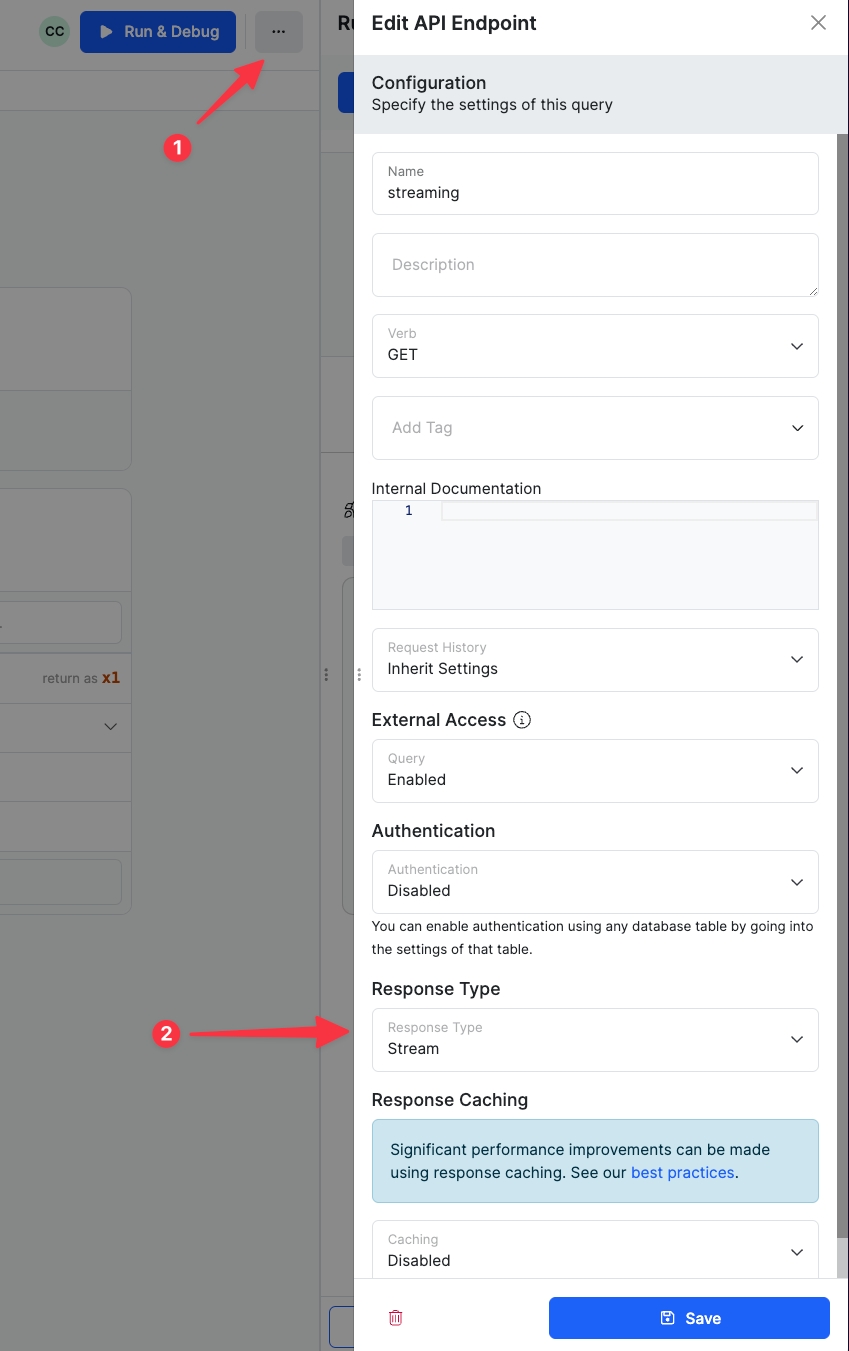This screenshot has width=849, height=1351.
Task: Click the Run & Debug button
Action: point(158,32)
